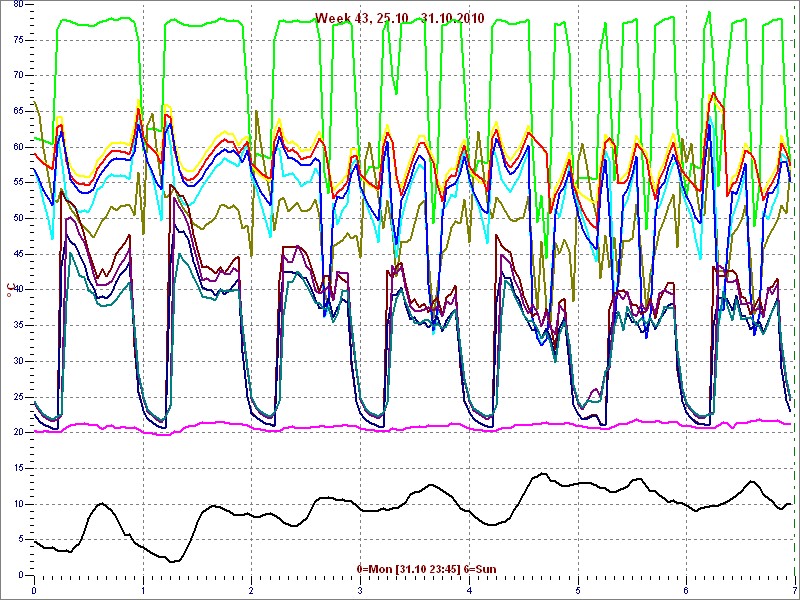Select the '50' temperature axis label
800x600 pixels.
(x=17, y=218)
